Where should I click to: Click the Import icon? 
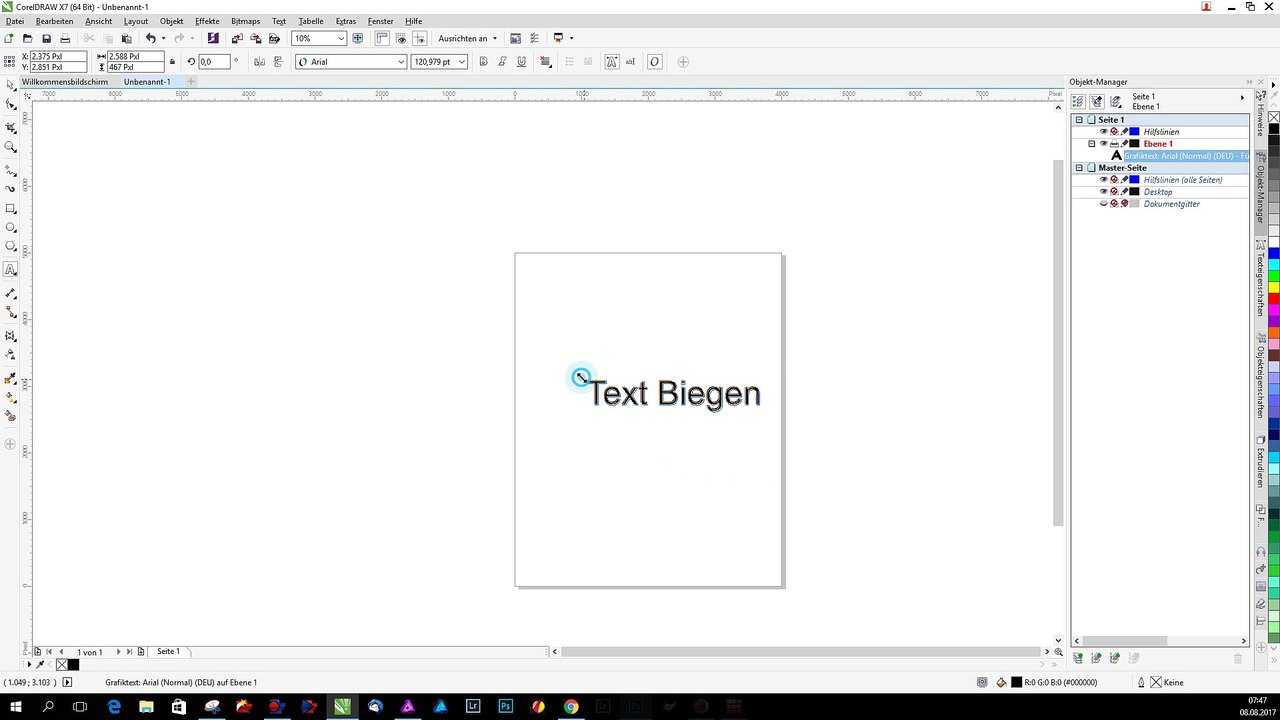237,38
